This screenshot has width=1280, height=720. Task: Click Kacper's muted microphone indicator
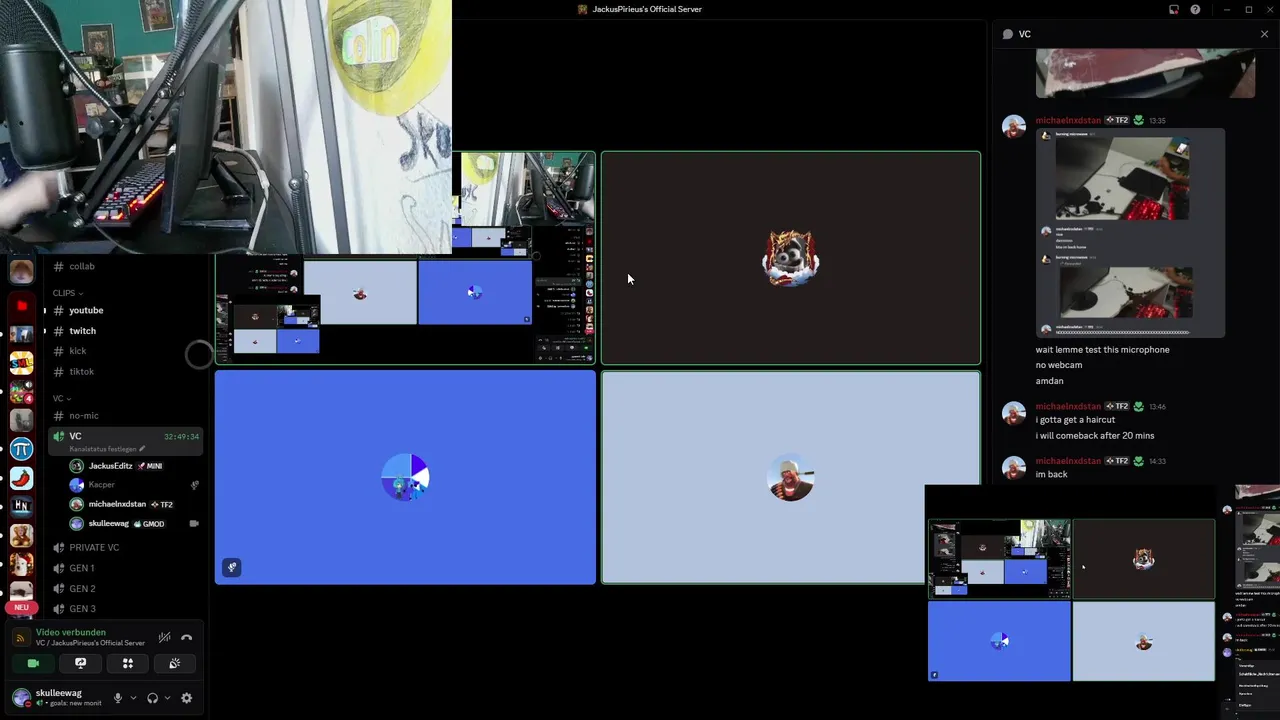[195, 485]
